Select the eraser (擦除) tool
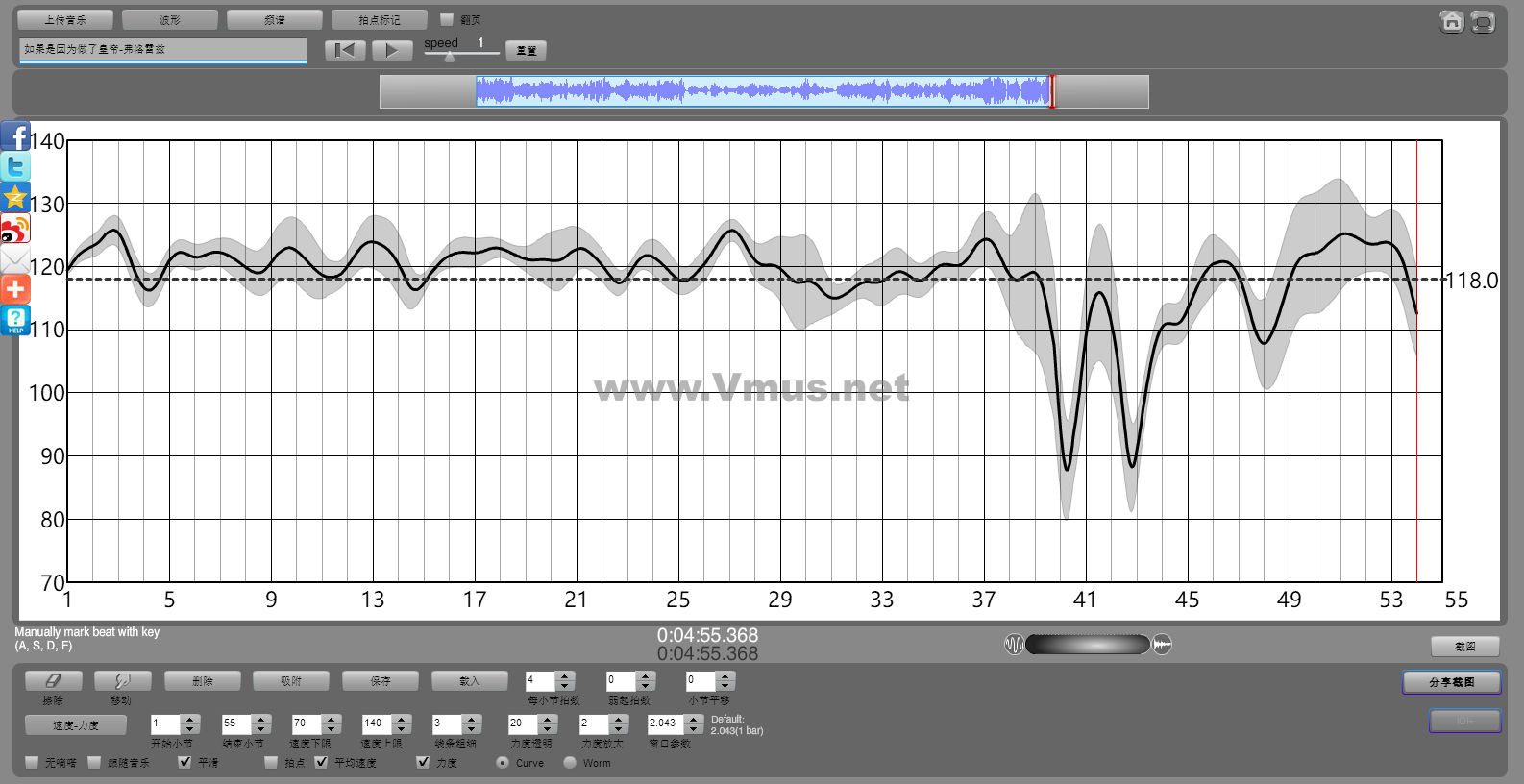The width and height of the screenshot is (1524, 784). click(53, 681)
